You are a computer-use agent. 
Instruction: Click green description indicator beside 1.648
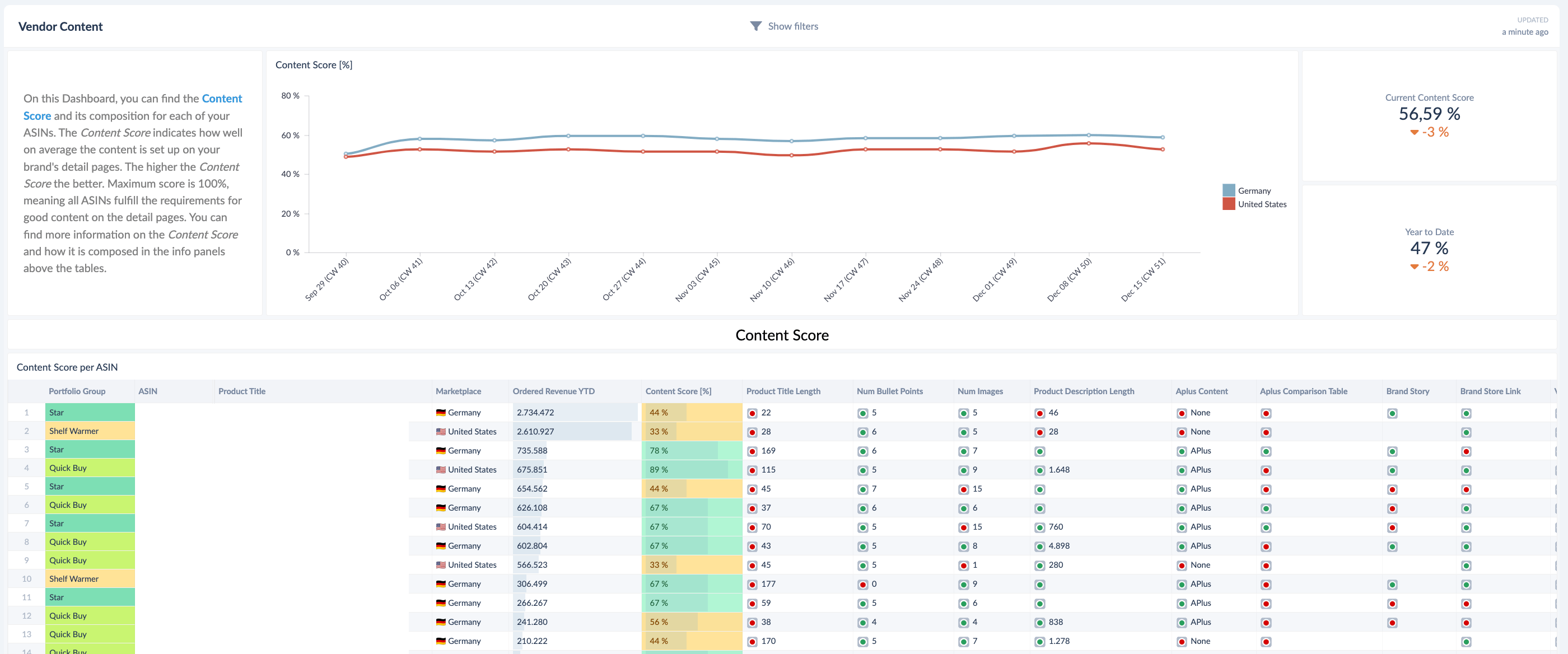(1040, 470)
